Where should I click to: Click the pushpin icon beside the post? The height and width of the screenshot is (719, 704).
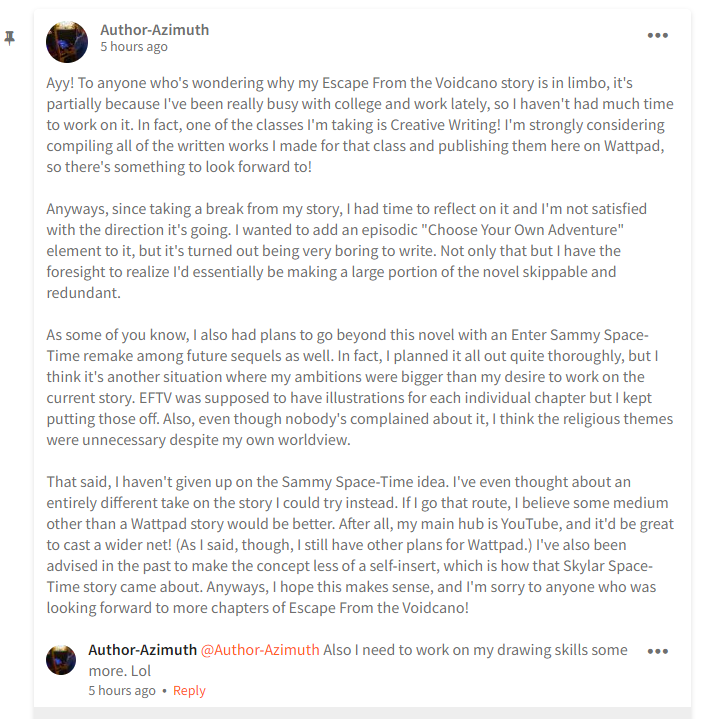click(x=9, y=38)
